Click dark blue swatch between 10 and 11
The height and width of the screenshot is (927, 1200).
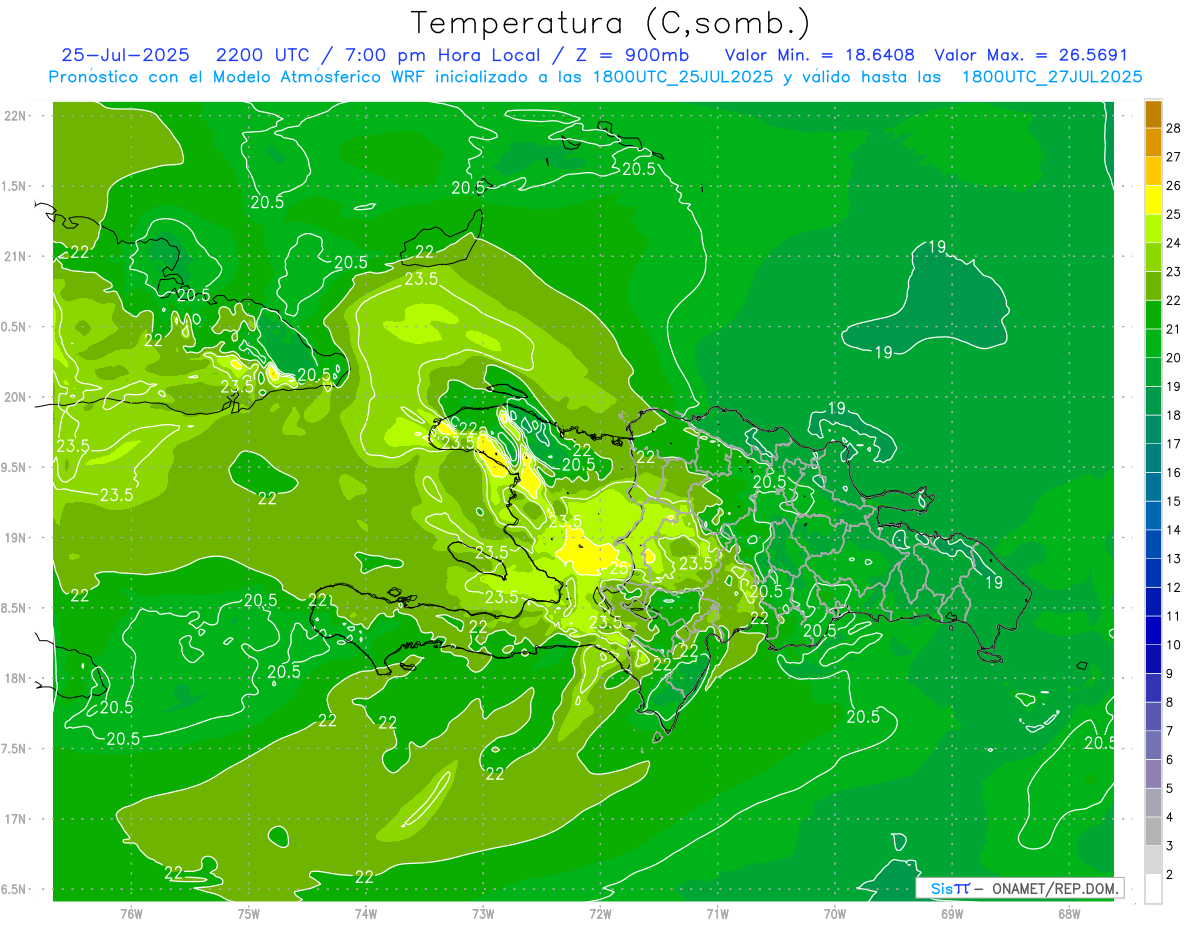pyautogui.click(x=1153, y=631)
